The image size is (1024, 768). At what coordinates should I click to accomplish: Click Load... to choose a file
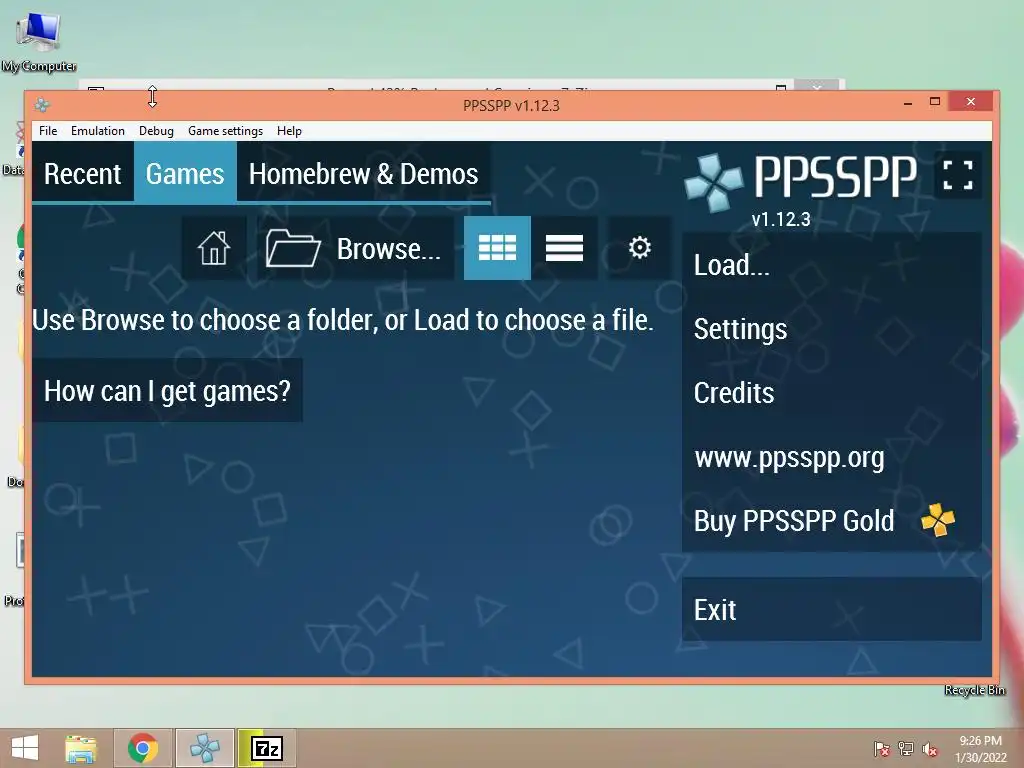[x=831, y=265]
